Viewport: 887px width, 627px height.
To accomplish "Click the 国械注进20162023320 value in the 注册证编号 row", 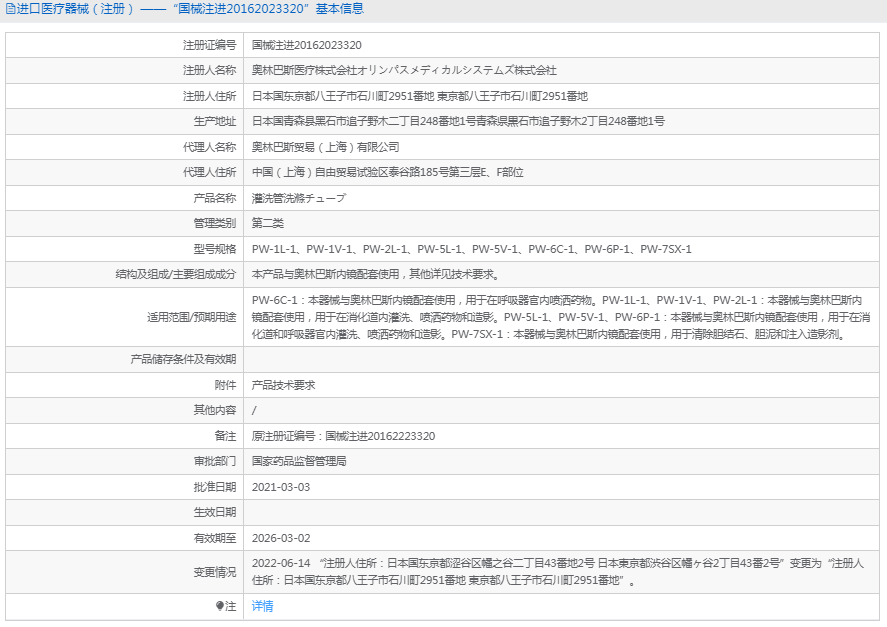I will [x=307, y=45].
